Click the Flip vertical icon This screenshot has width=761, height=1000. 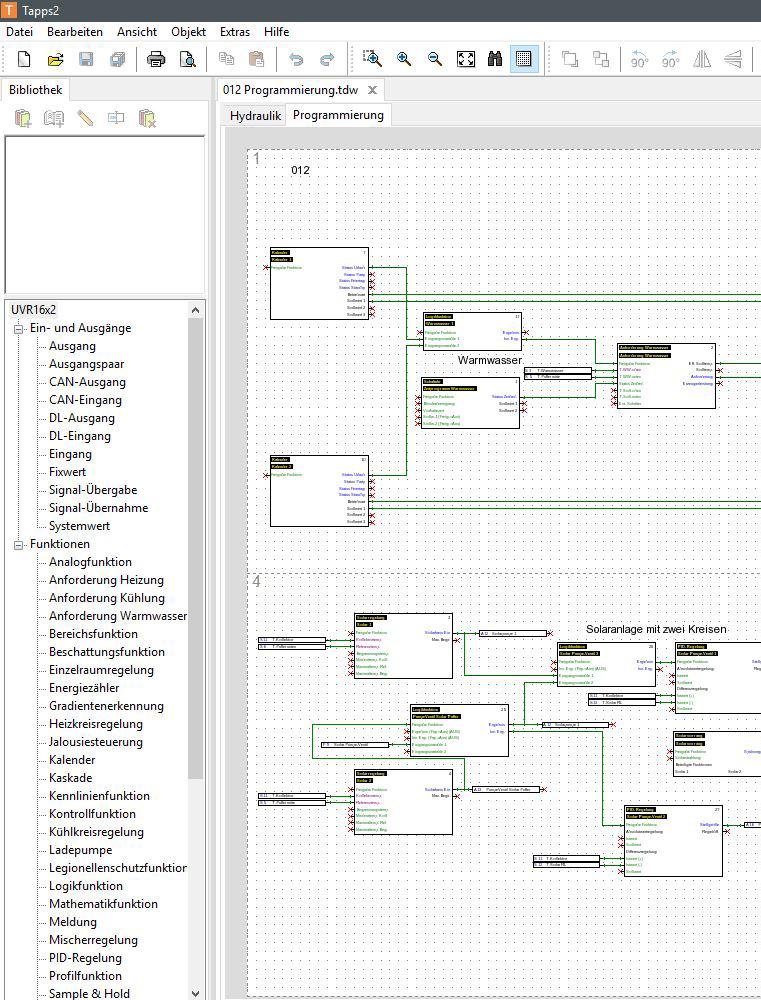(x=733, y=59)
